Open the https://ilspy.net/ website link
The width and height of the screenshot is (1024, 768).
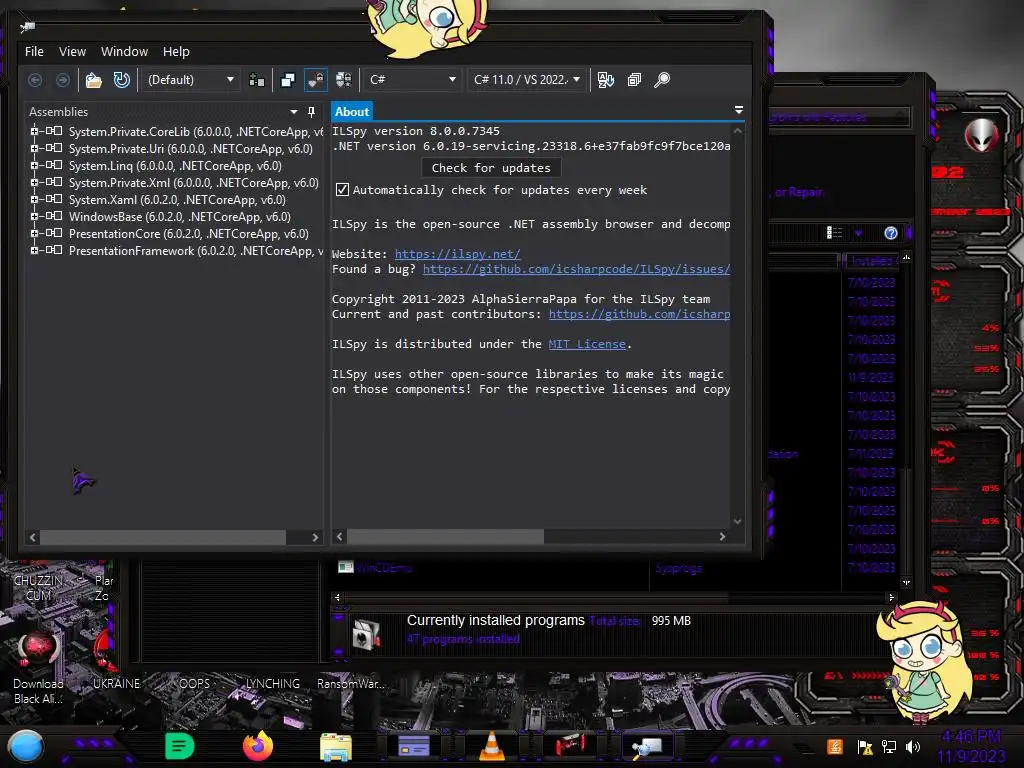click(458, 254)
